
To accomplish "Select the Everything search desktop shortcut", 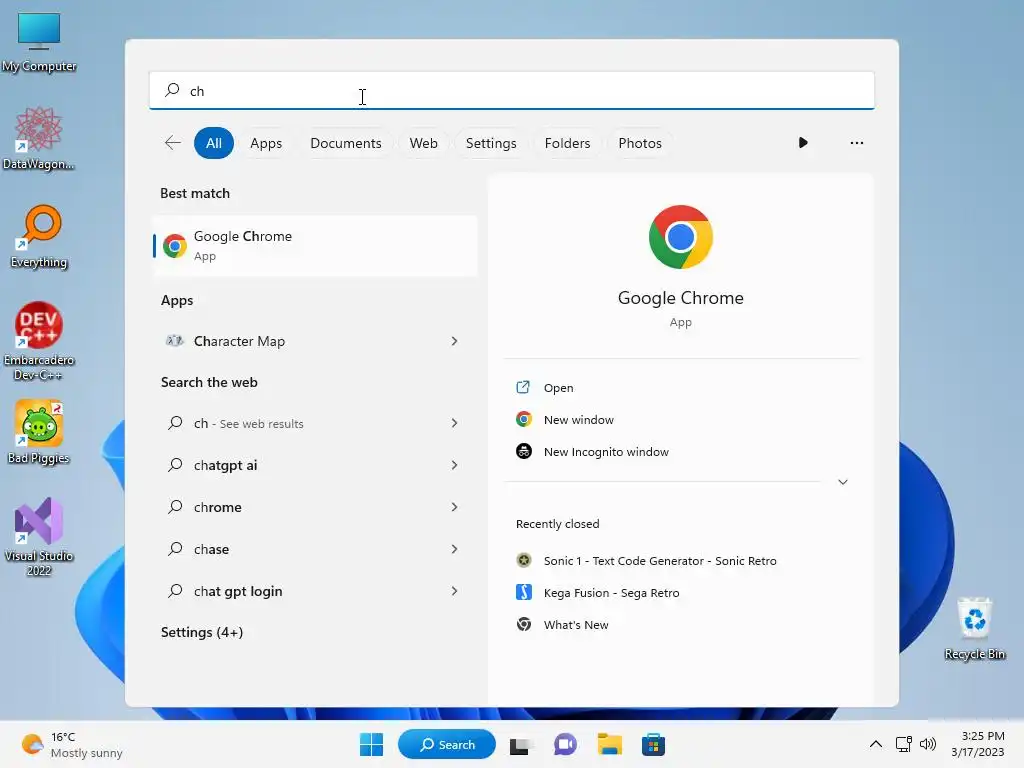I will point(39,236).
